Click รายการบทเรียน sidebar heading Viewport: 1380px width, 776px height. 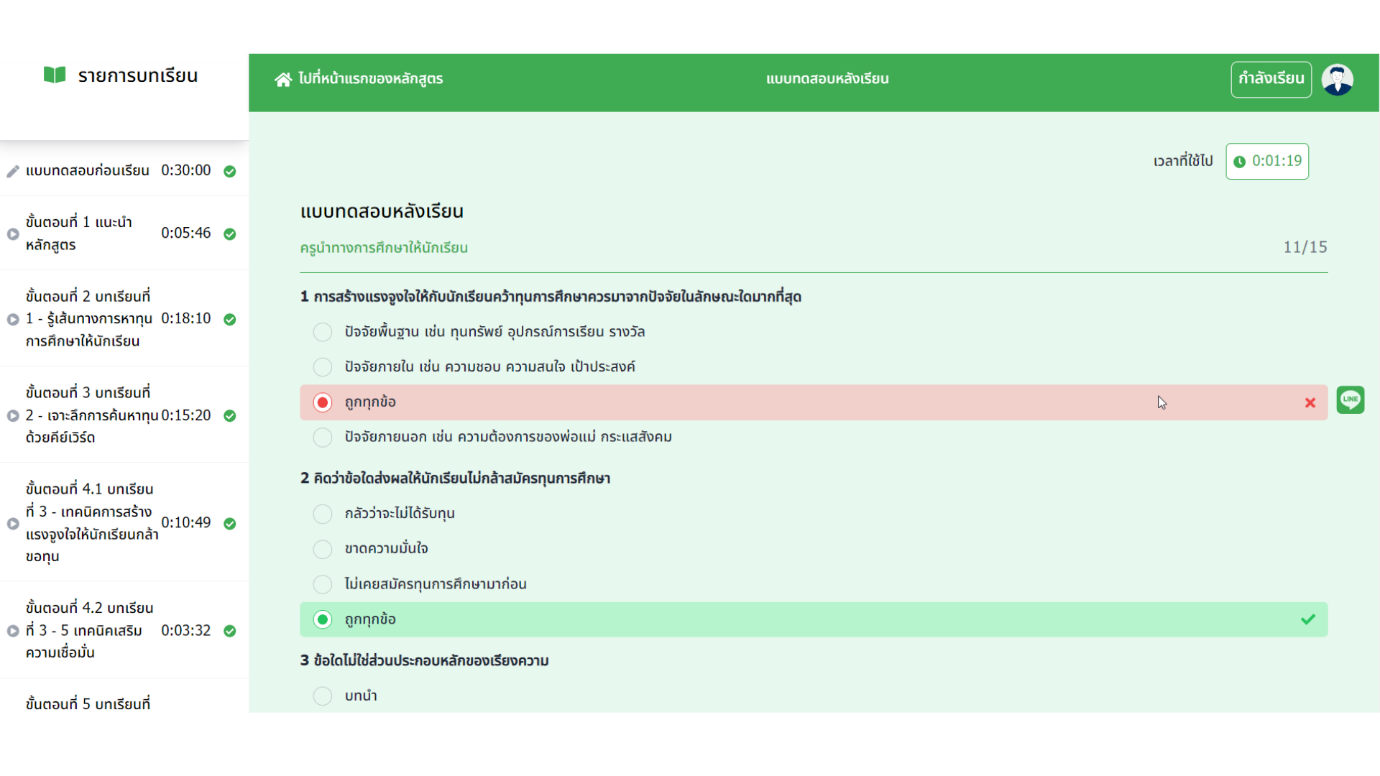coord(138,76)
